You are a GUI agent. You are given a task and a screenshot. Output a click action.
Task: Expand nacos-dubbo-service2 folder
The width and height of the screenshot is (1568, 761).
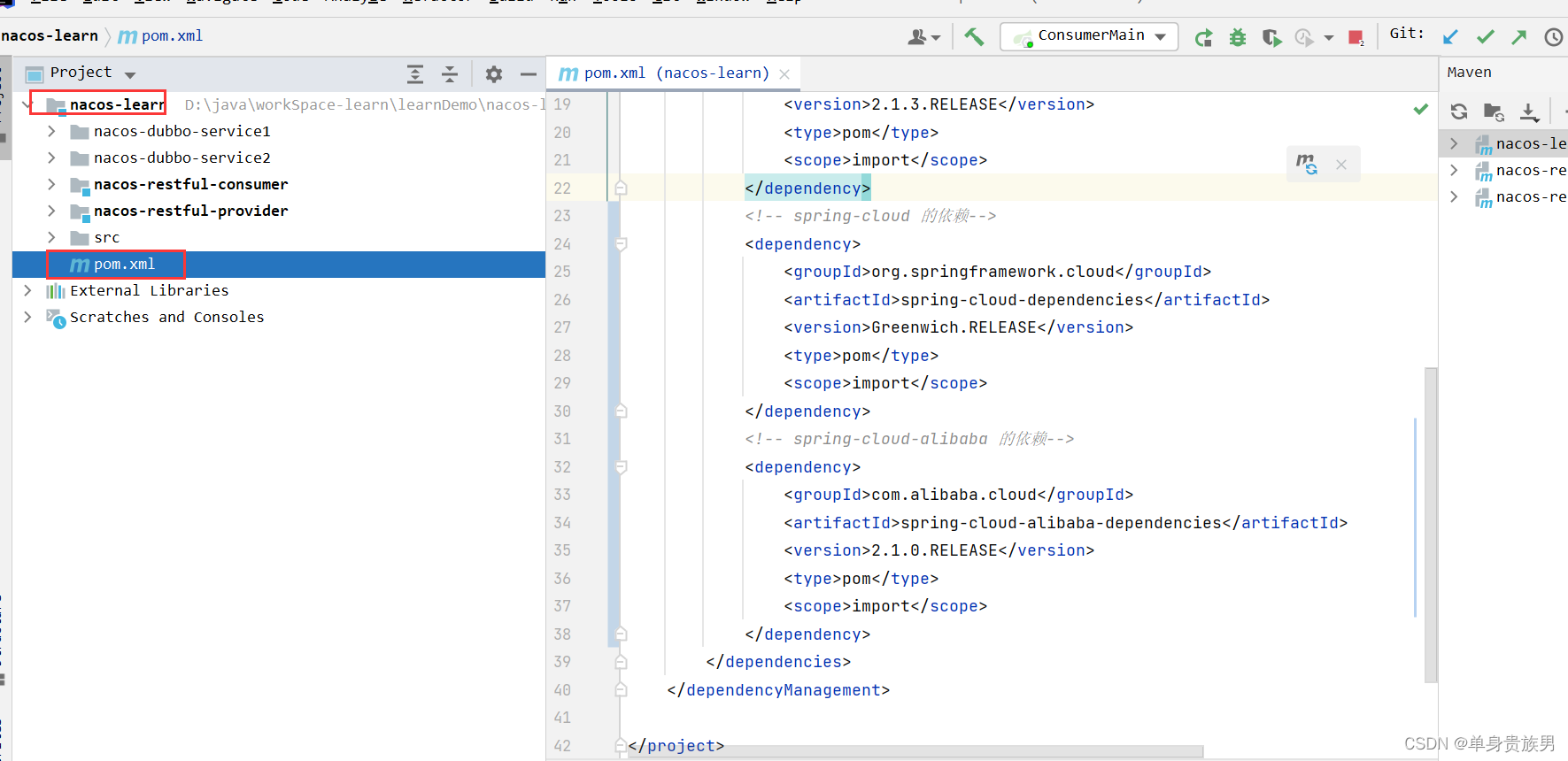[x=51, y=158]
